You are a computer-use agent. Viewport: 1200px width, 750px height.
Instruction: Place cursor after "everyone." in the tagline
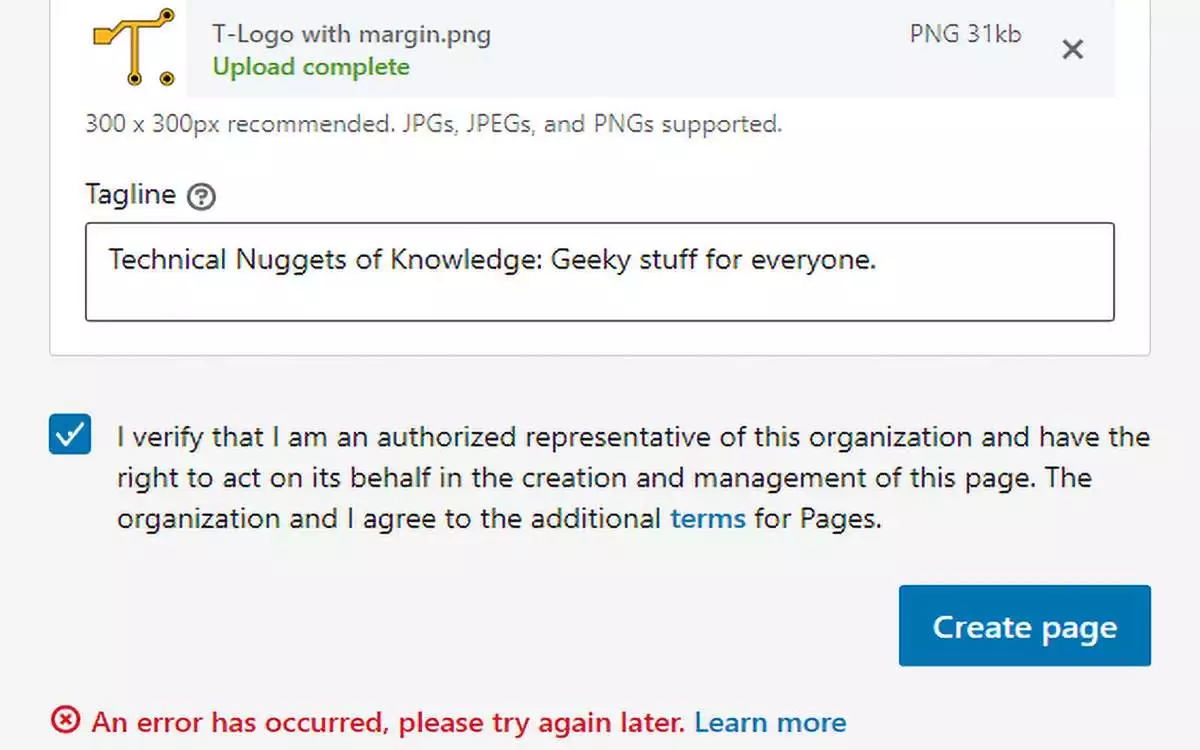[x=879, y=260]
